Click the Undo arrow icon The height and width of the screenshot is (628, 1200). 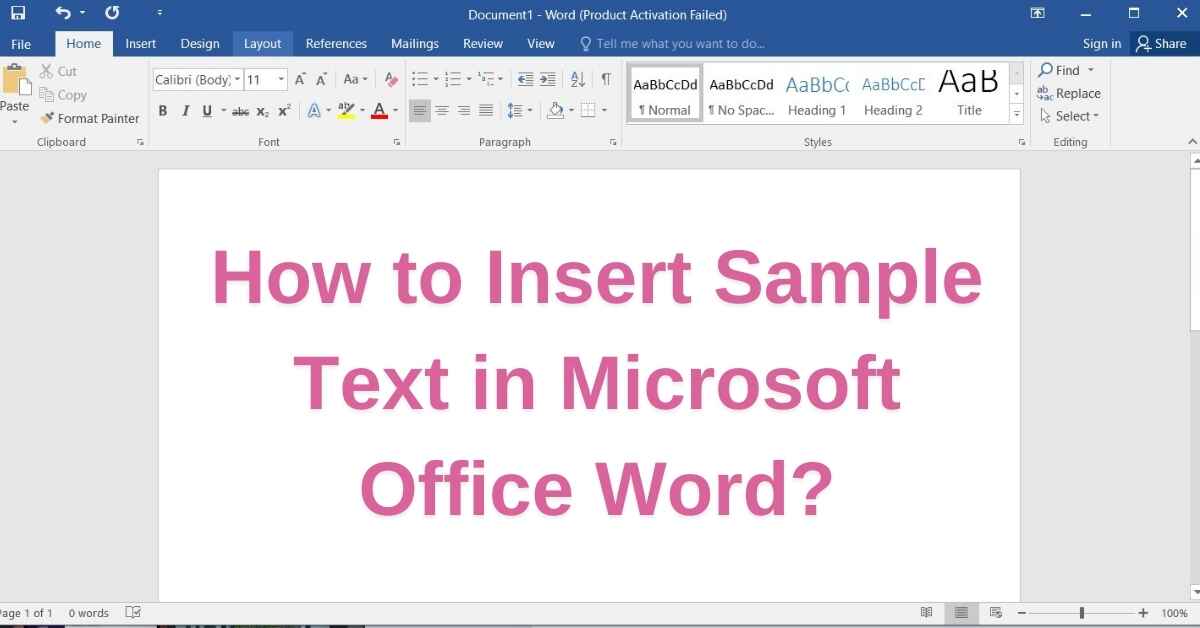(x=63, y=14)
